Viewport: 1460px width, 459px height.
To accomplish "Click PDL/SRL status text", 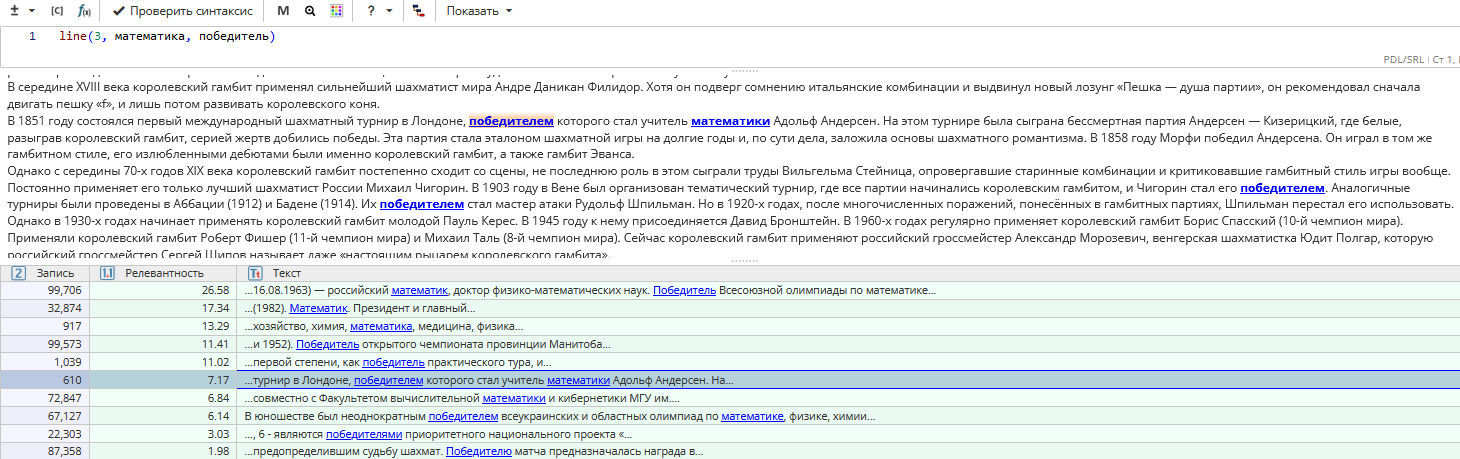I will coord(1406,60).
